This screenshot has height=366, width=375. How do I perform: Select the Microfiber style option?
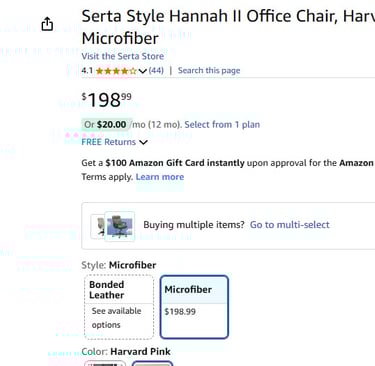(x=194, y=307)
